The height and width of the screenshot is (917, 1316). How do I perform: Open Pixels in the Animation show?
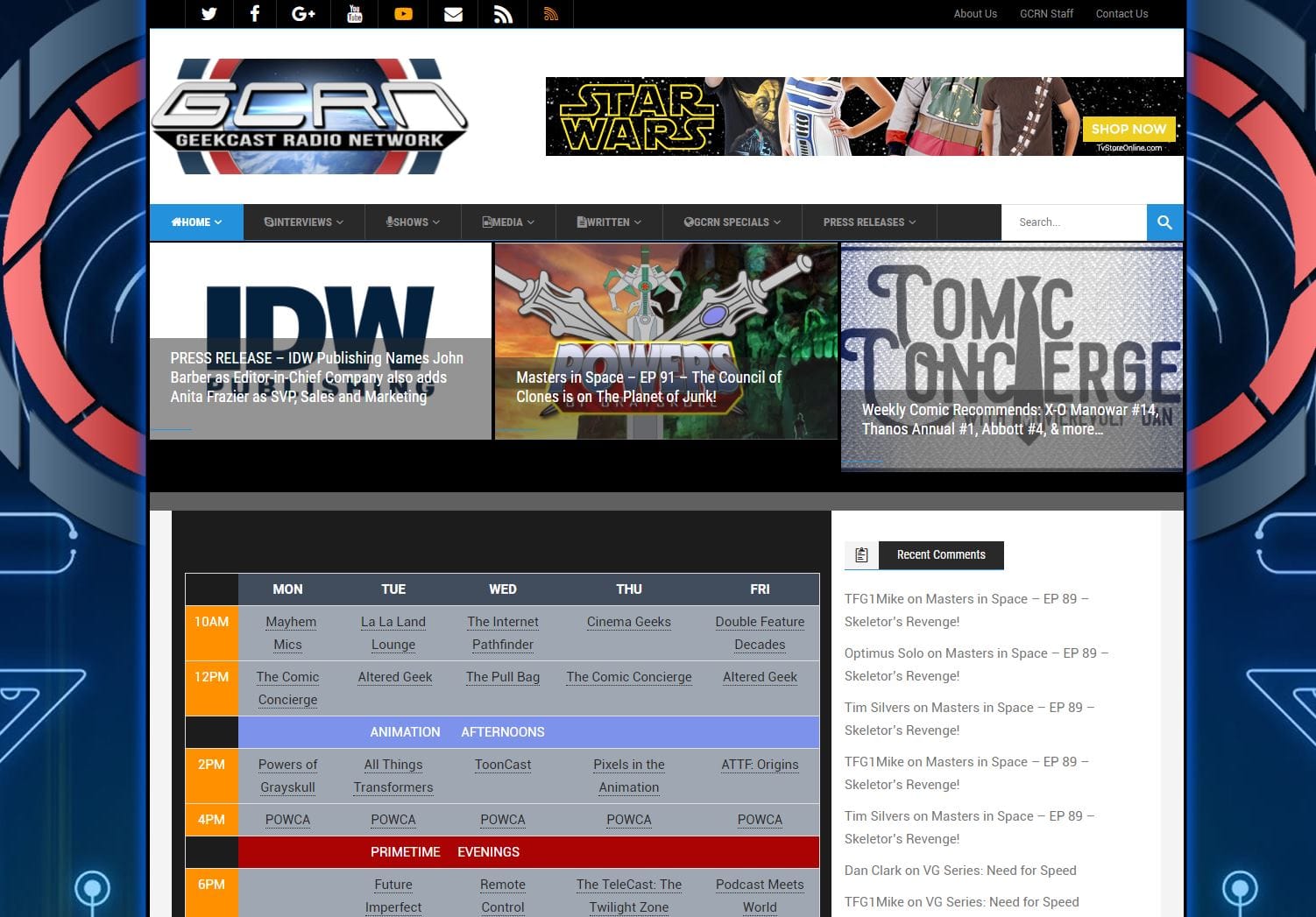pos(629,776)
